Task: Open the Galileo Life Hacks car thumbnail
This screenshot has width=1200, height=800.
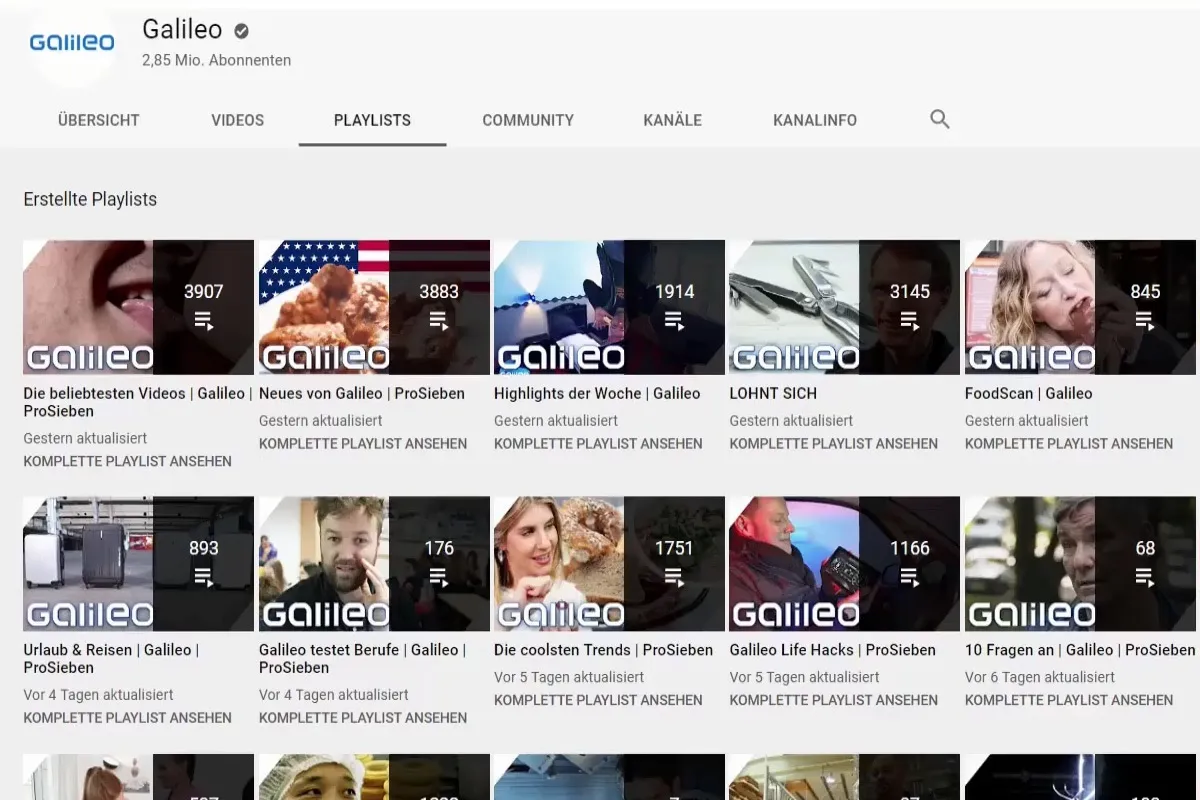Action: pyautogui.click(x=845, y=564)
